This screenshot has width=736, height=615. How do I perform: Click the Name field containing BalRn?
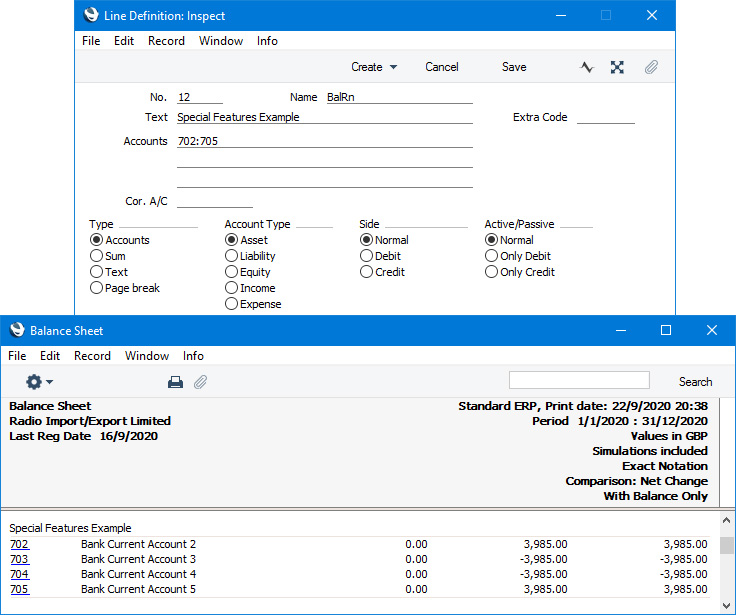point(399,97)
